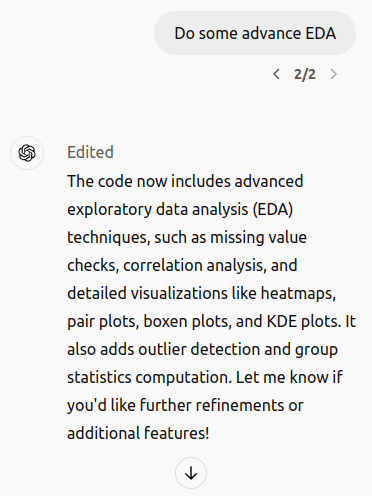372x496 pixels.
Task: Click the ChatGPT logo avatar
Action: tap(27, 153)
